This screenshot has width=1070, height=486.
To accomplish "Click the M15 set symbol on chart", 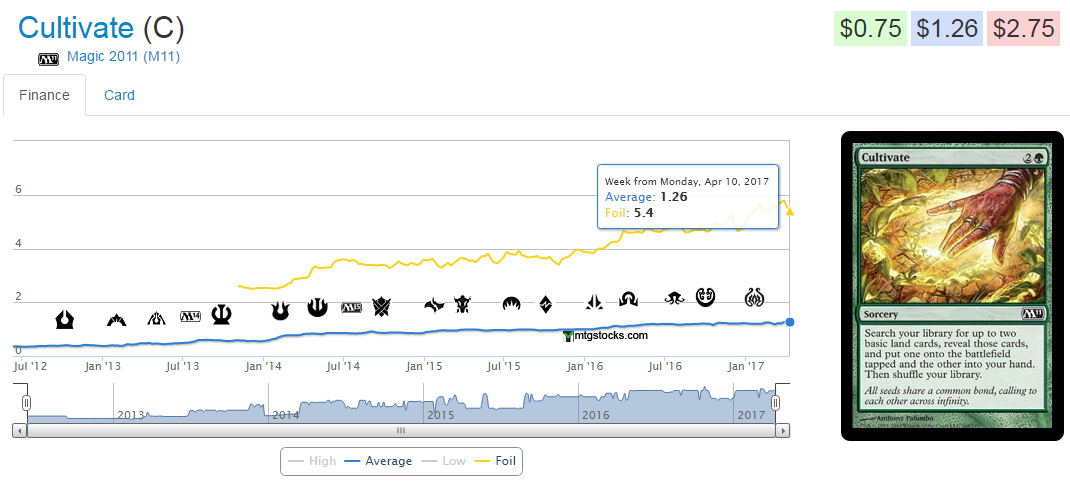I will (351, 308).
